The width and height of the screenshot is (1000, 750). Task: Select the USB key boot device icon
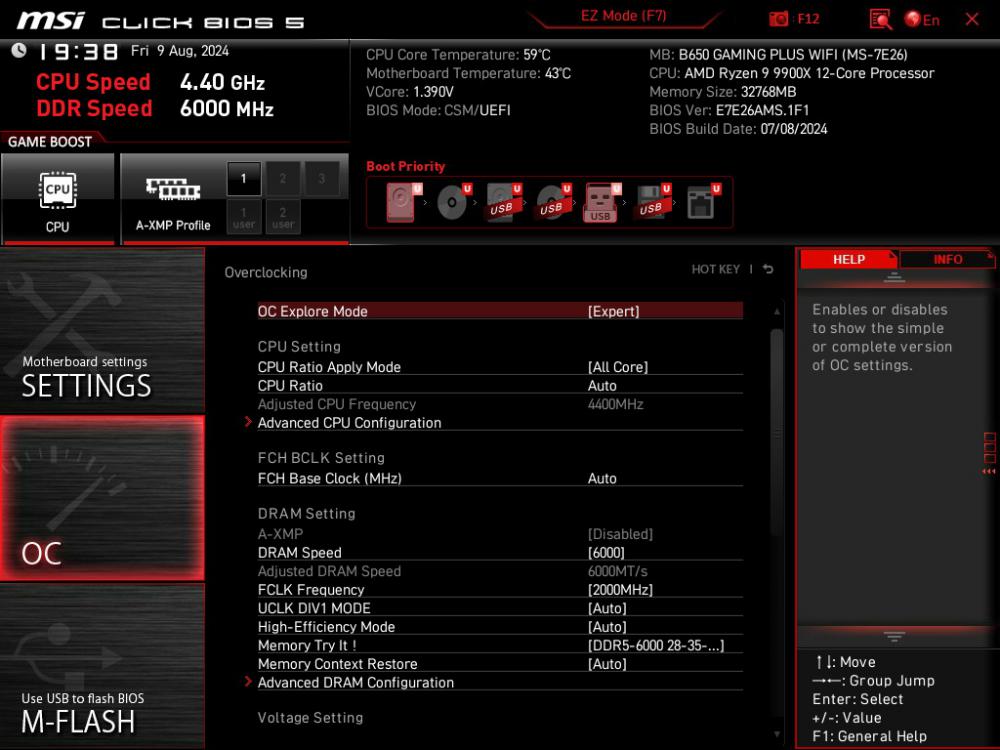(601, 202)
